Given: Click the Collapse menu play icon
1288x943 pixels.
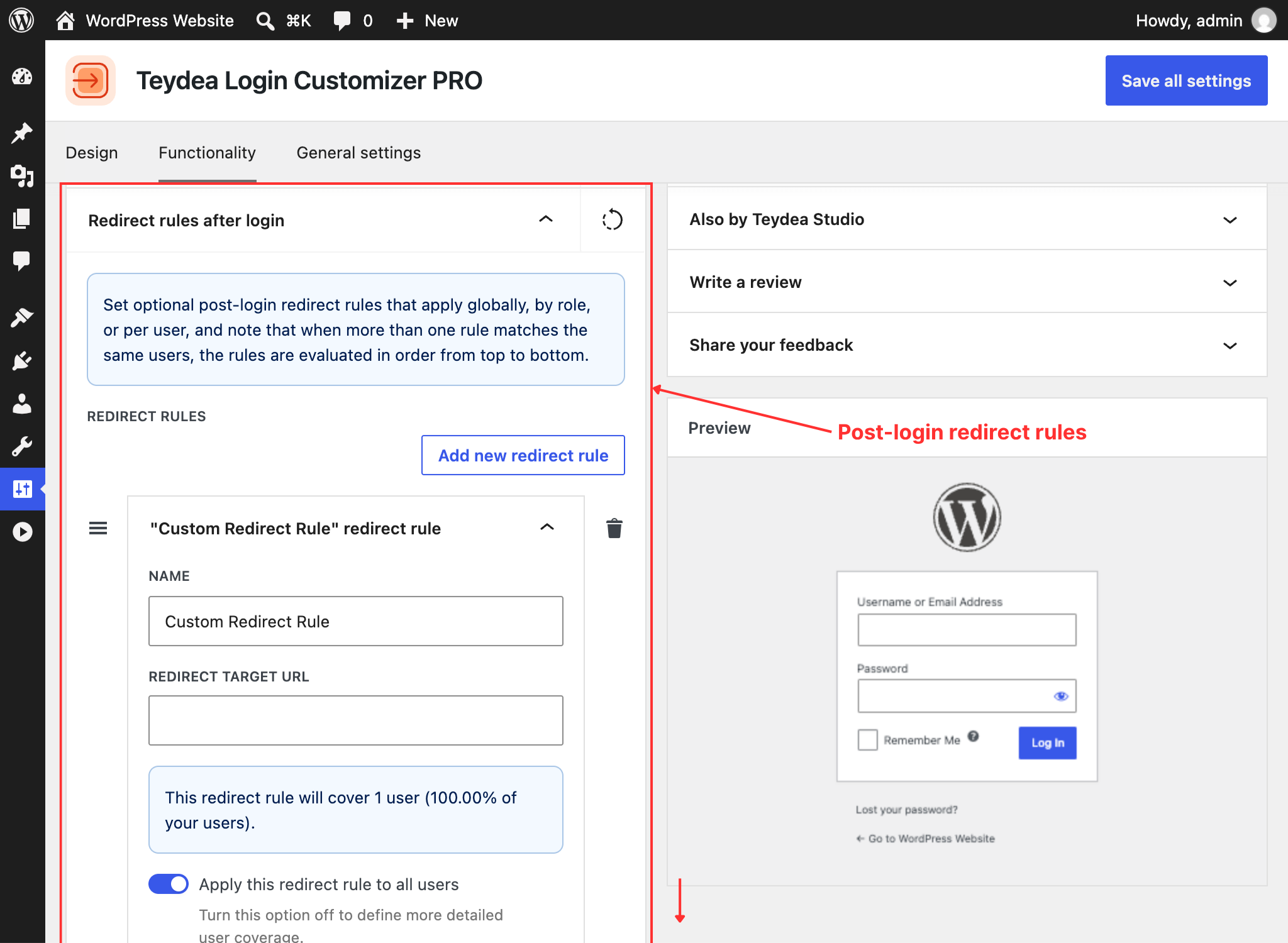Looking at the screenshot, I should pos(22,532).
